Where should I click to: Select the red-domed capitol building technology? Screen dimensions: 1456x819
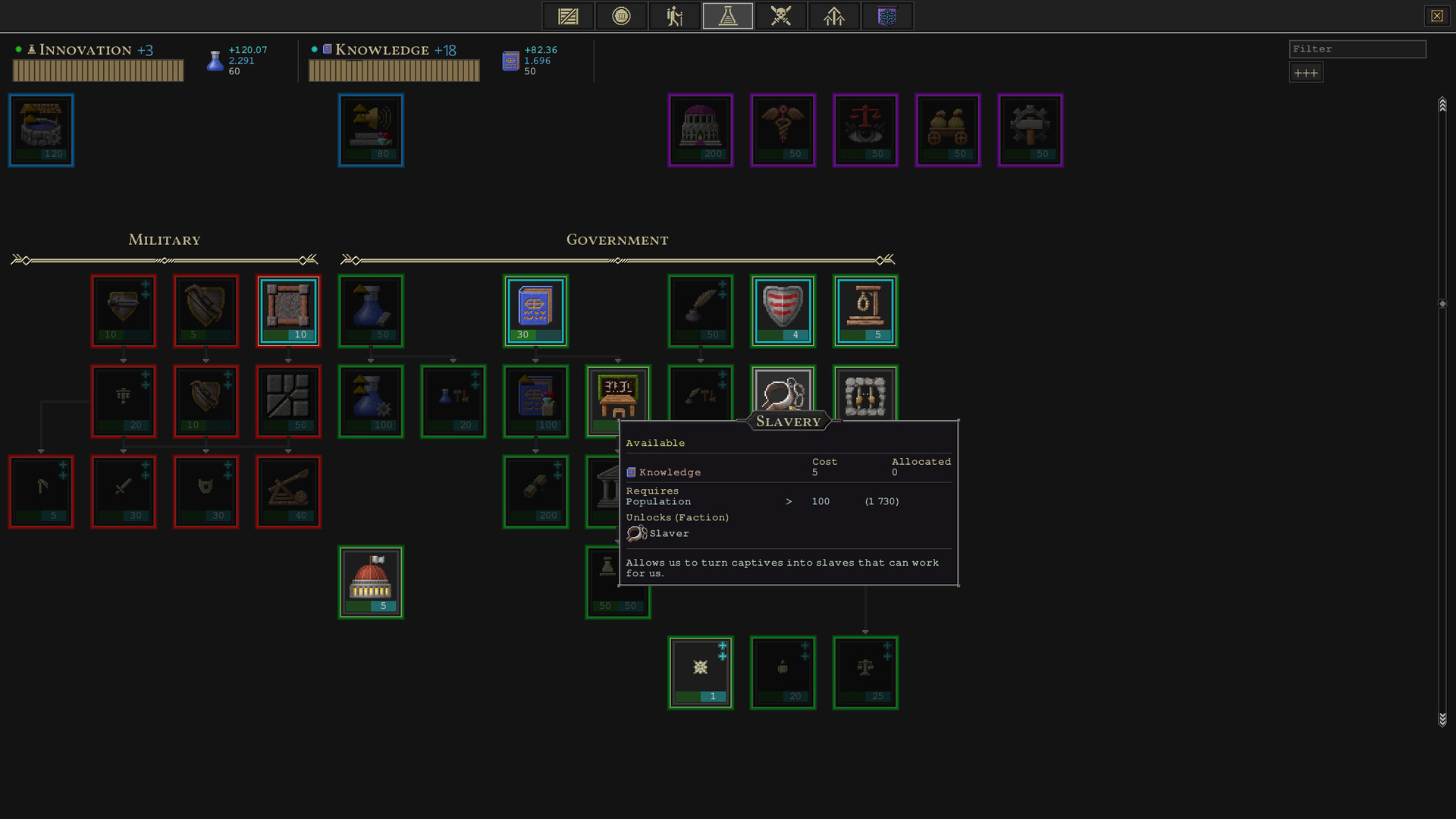(371, 581)
